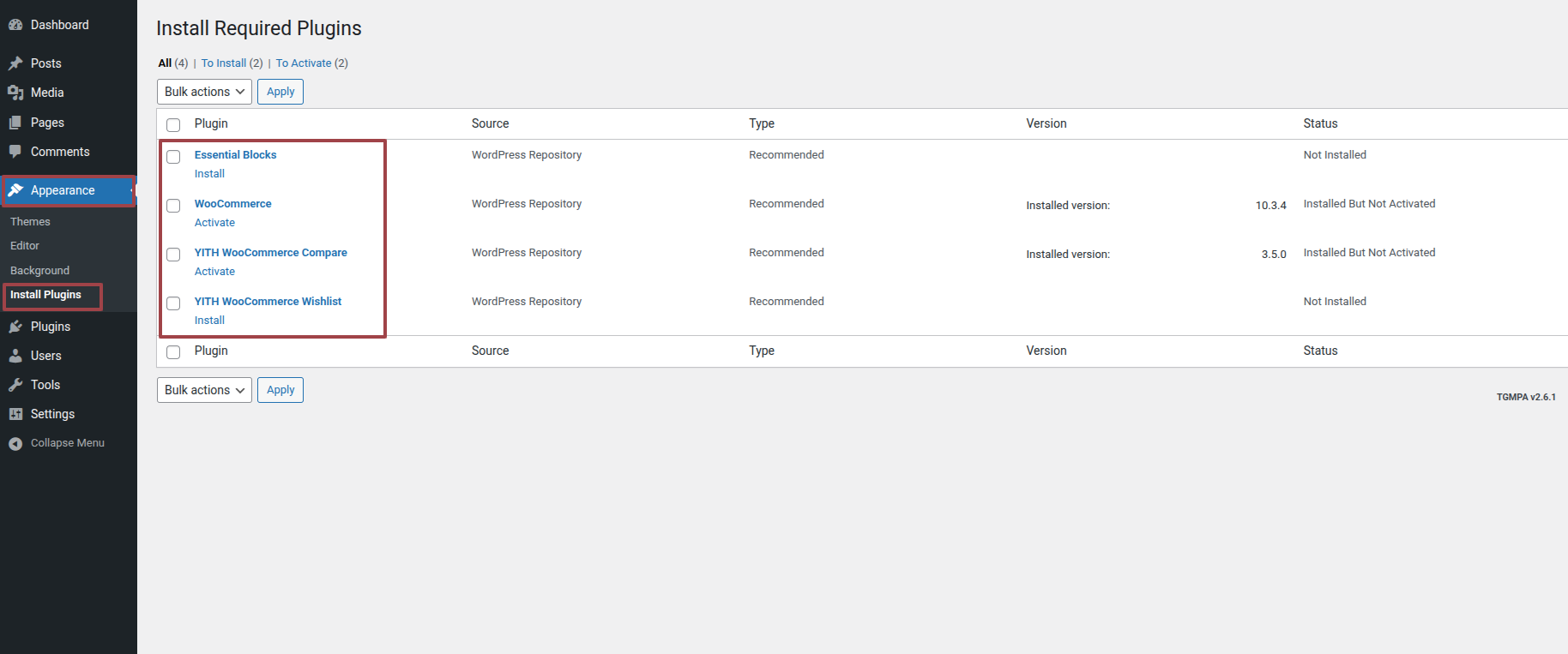Click the Tools wrench icon
This screenshot has width=1568, height=654.
pyautogui.click(x=15, y=385)
